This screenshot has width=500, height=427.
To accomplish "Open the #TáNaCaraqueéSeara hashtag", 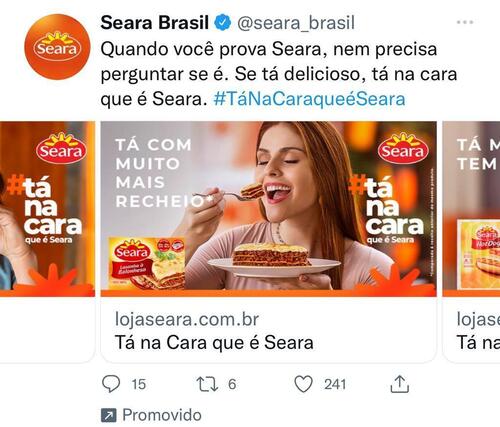I will pos(309,99).
